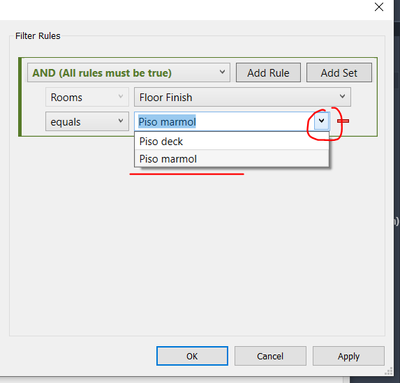400x383 pixels.
Task: Remove the rule with the red minus icon
Action: [x=343, y=121]
